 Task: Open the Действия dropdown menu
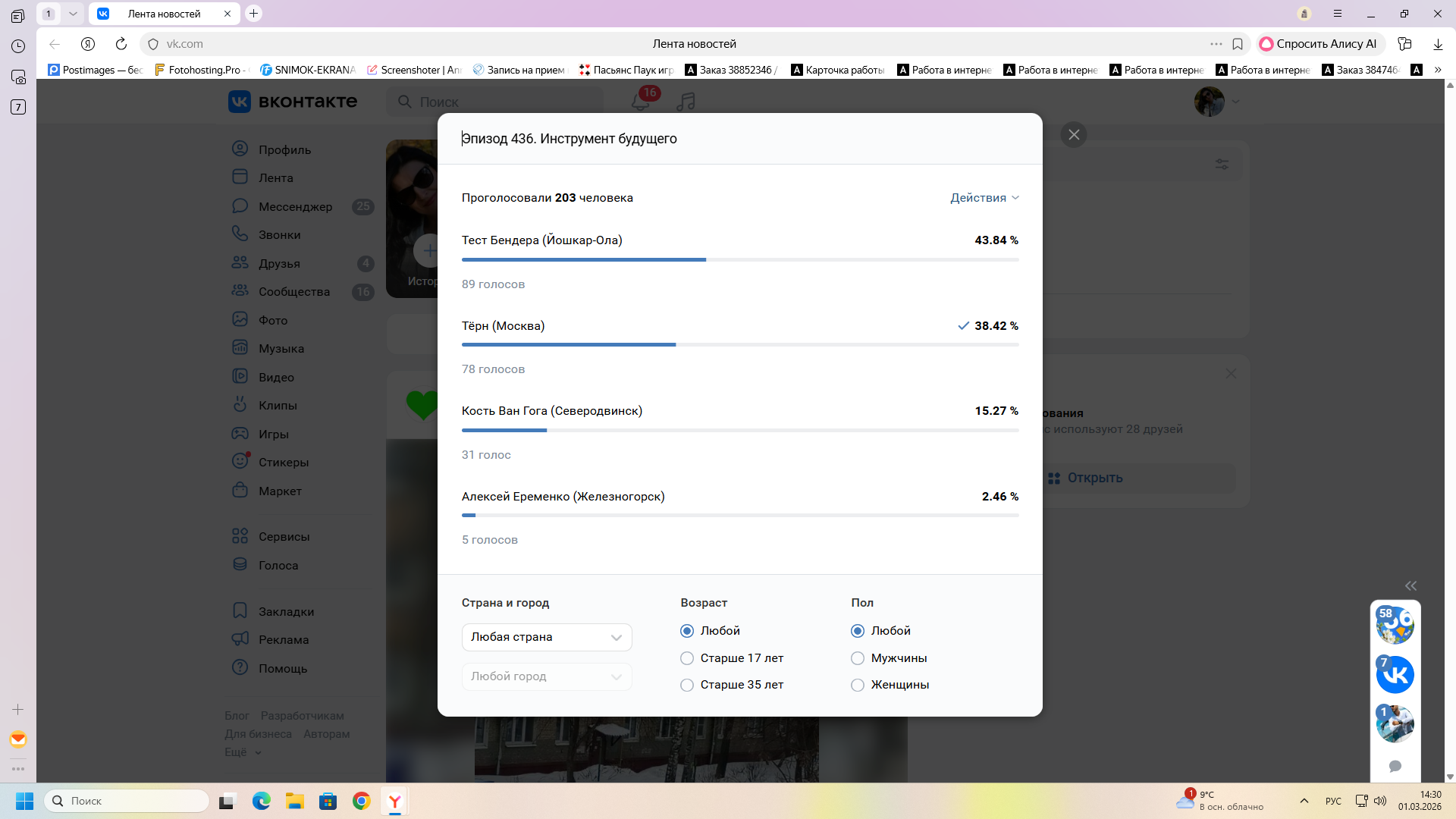point(984,198)
